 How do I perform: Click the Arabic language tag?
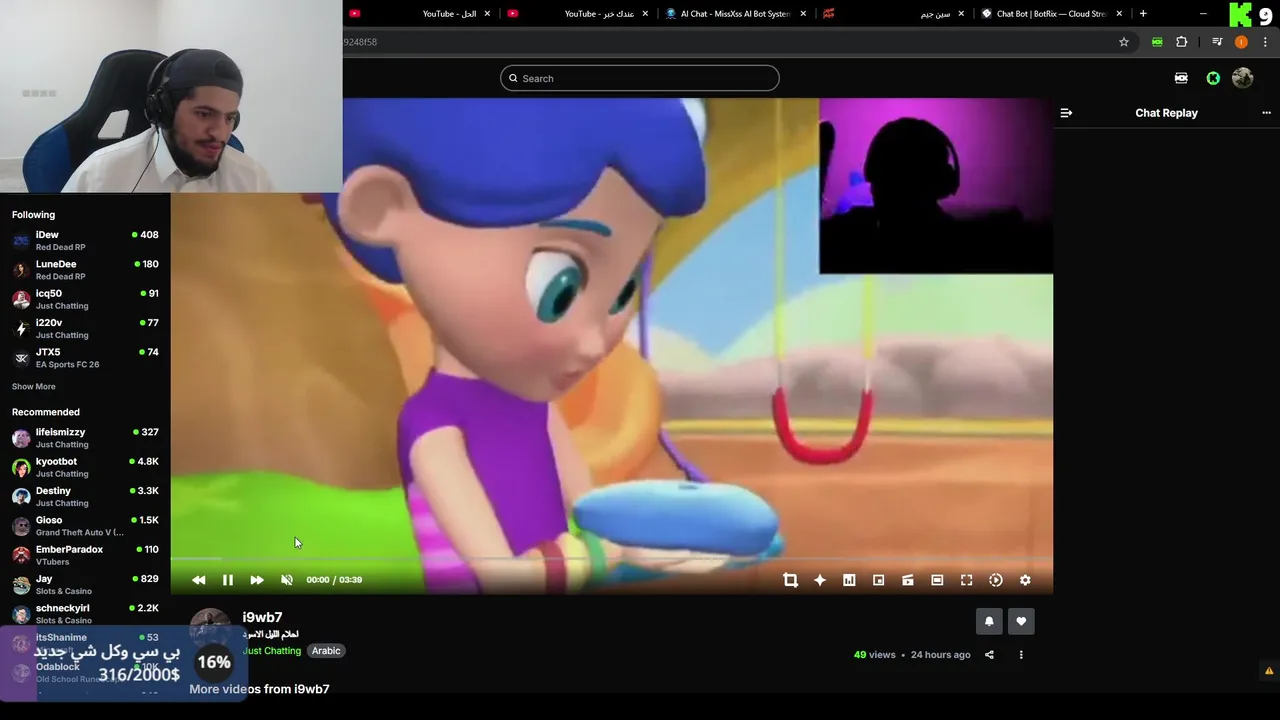point(326,651)
